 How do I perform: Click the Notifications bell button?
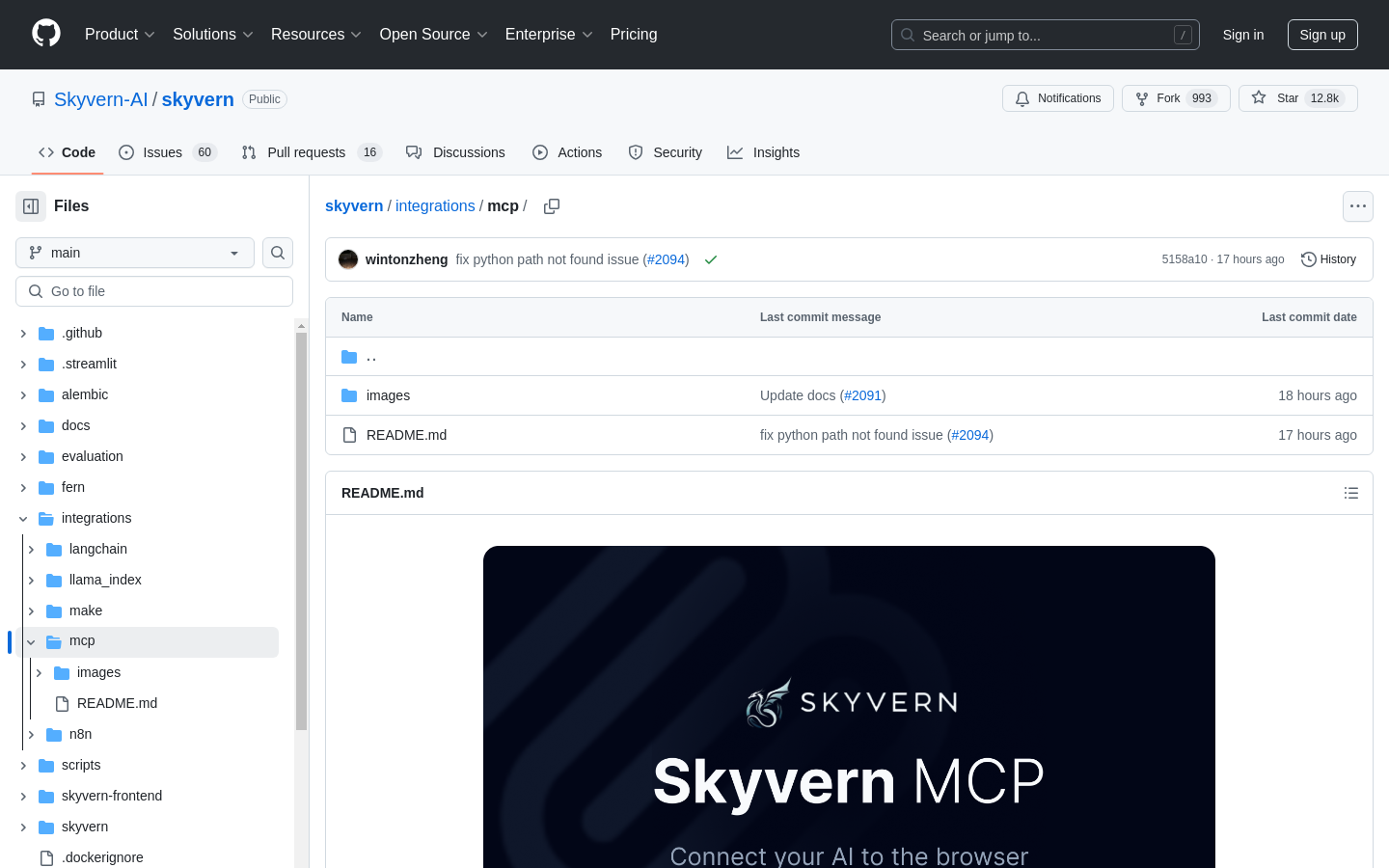click(1058, 98)
